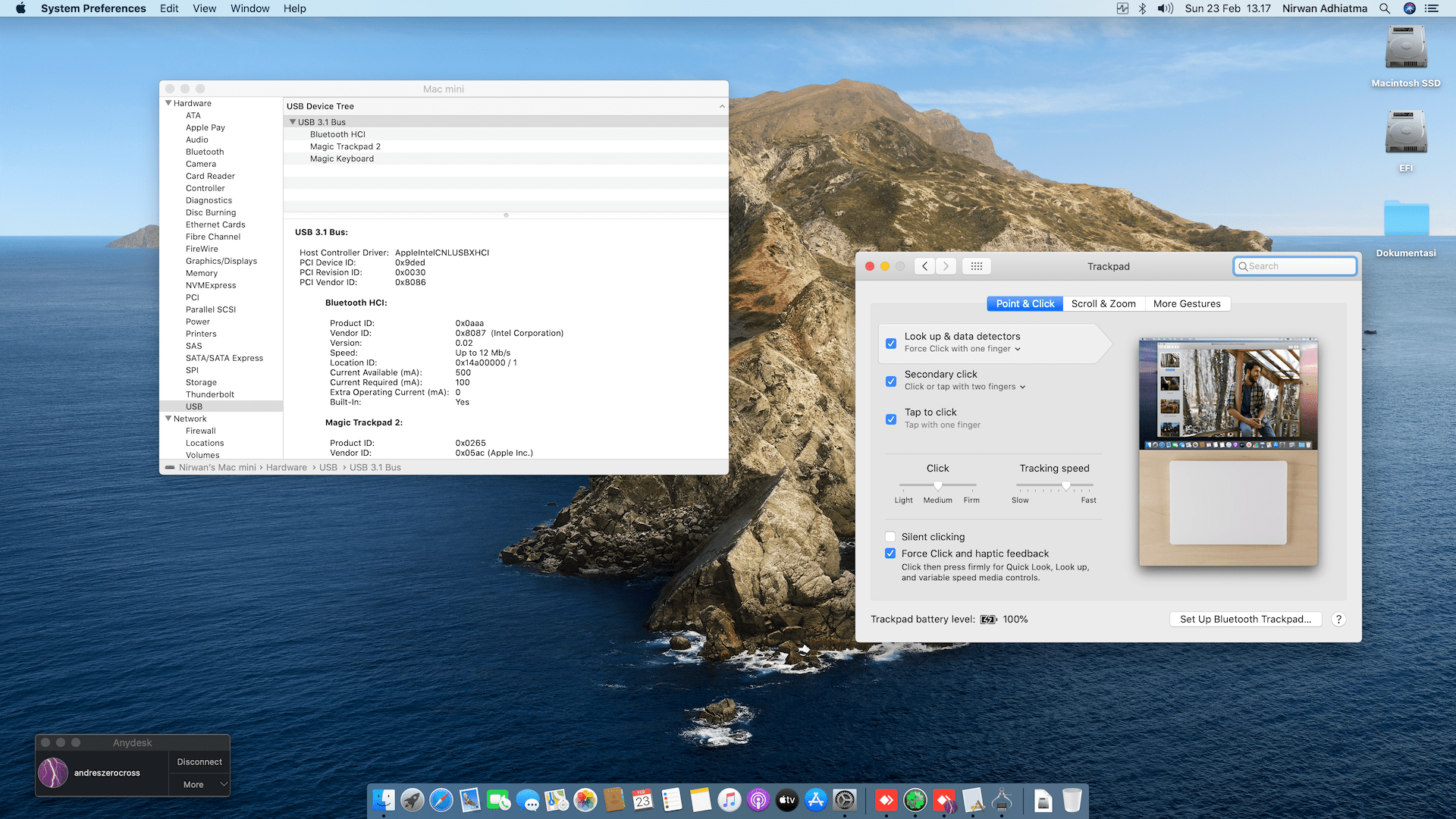Open Click or tap with two fingers dropdown
This screenshot has width=1456, height=819.
(x=965, y=387)
